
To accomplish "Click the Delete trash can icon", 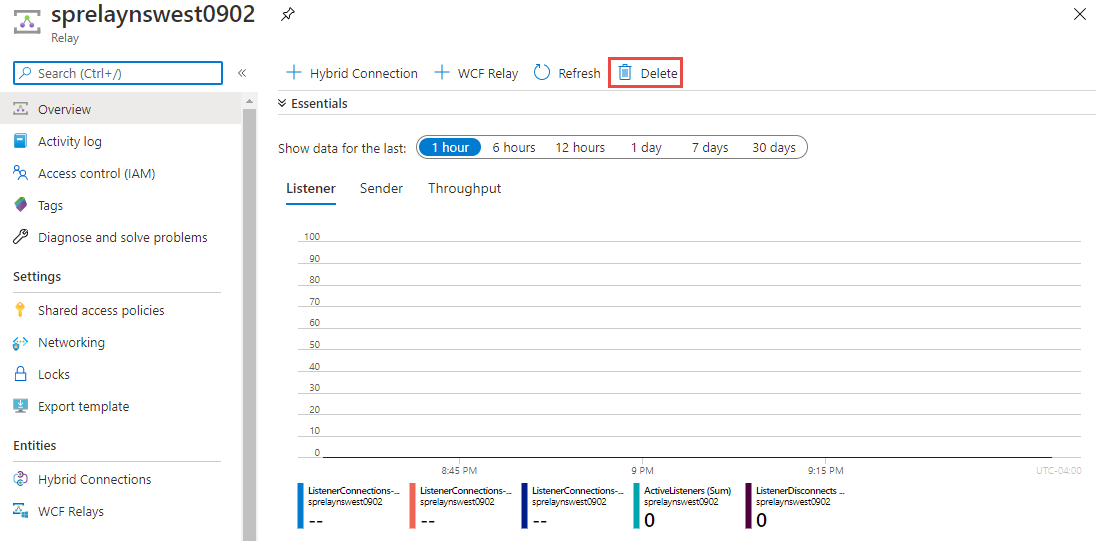I will [x=625, y=72].
